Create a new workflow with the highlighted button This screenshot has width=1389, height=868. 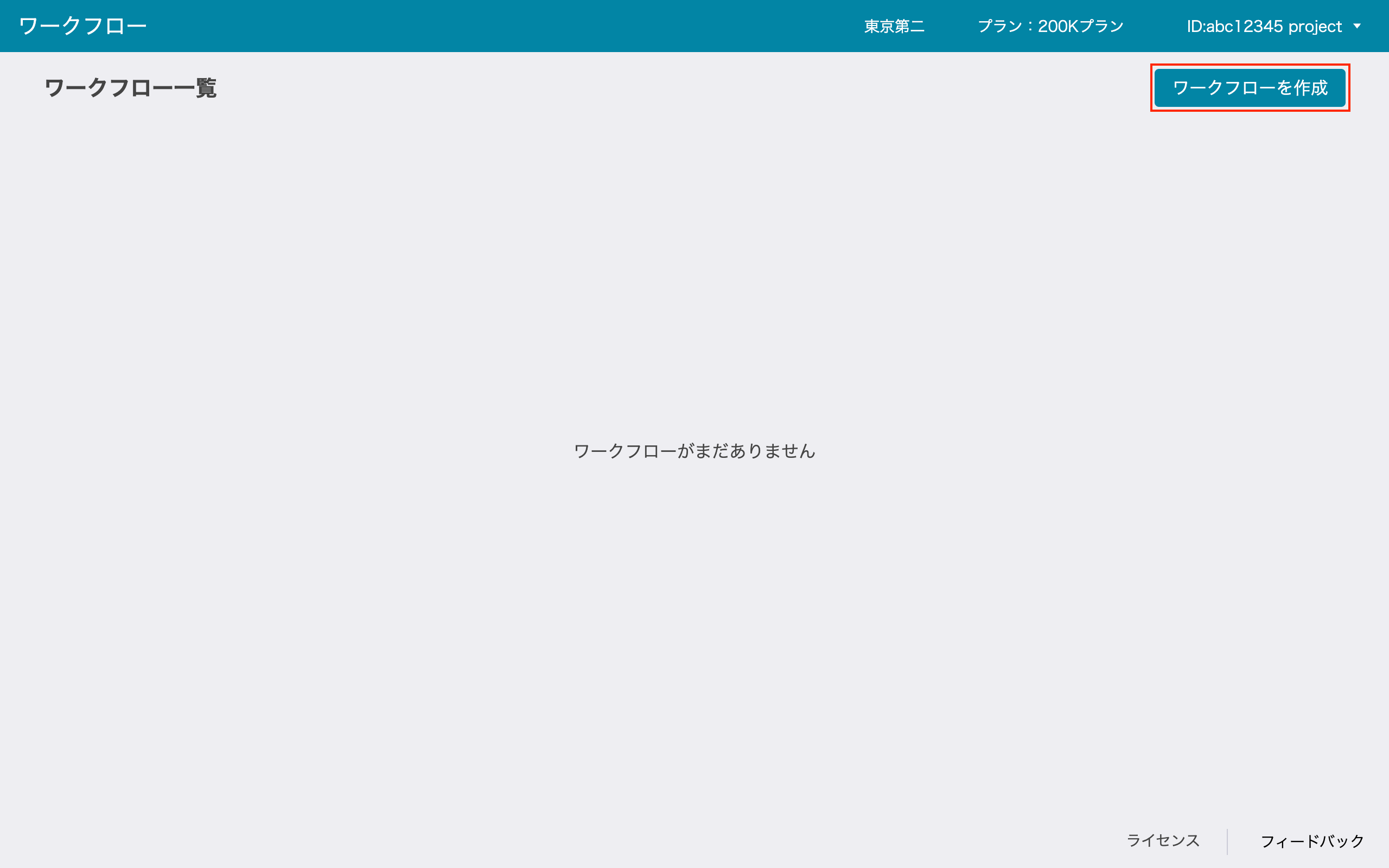pyautogui.click(x=1250, y=88)
